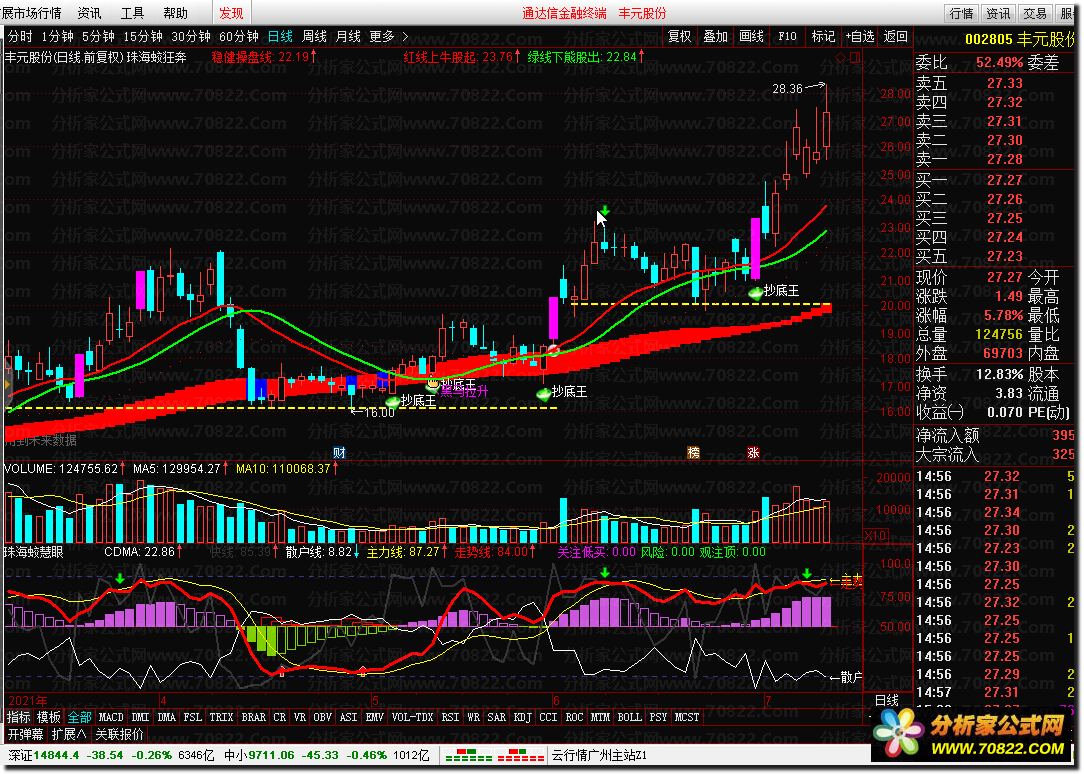Select the CCI indicator
1084x774 pixels.
[x=548, y=717]
